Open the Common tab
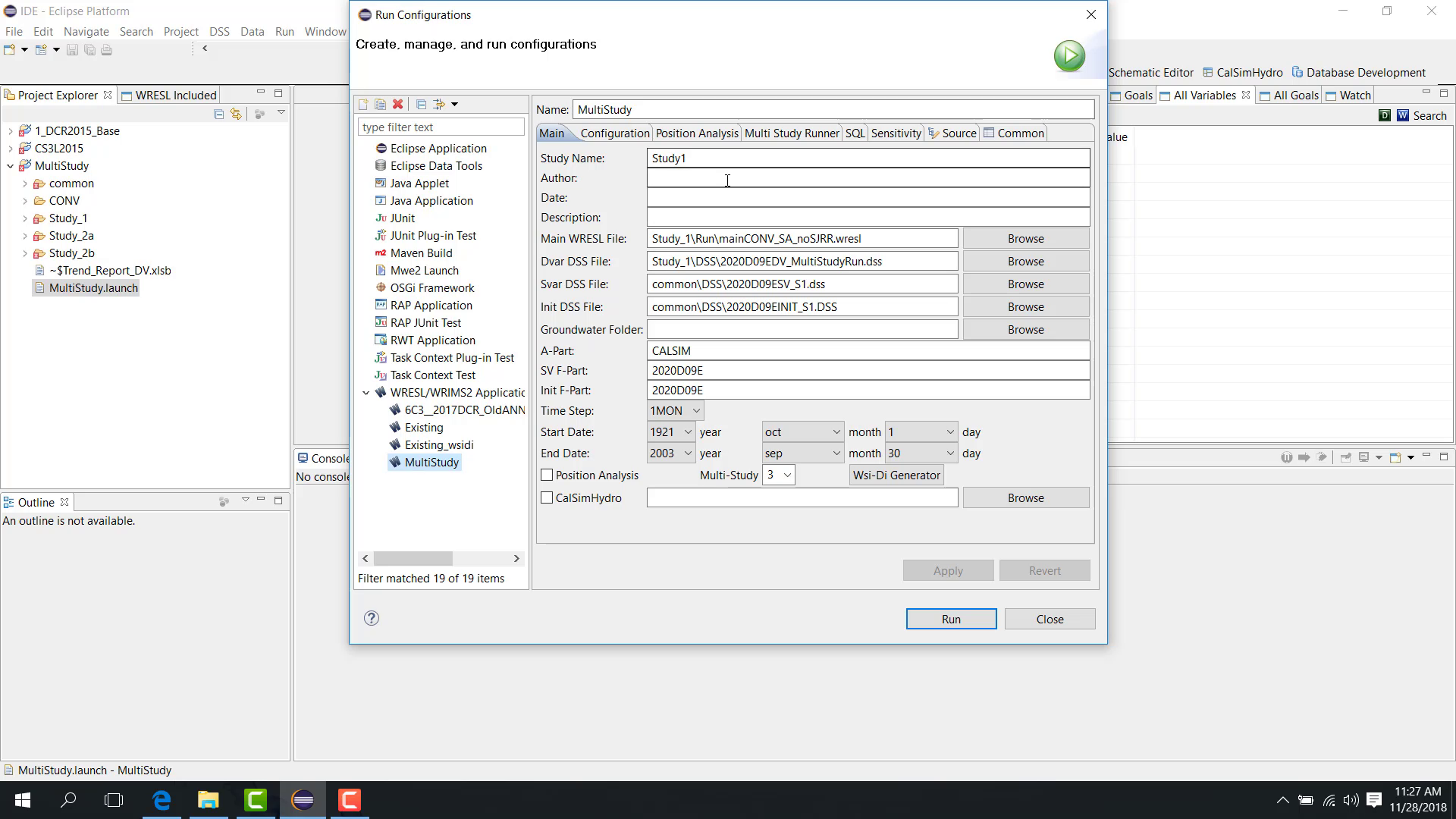 1013,133
